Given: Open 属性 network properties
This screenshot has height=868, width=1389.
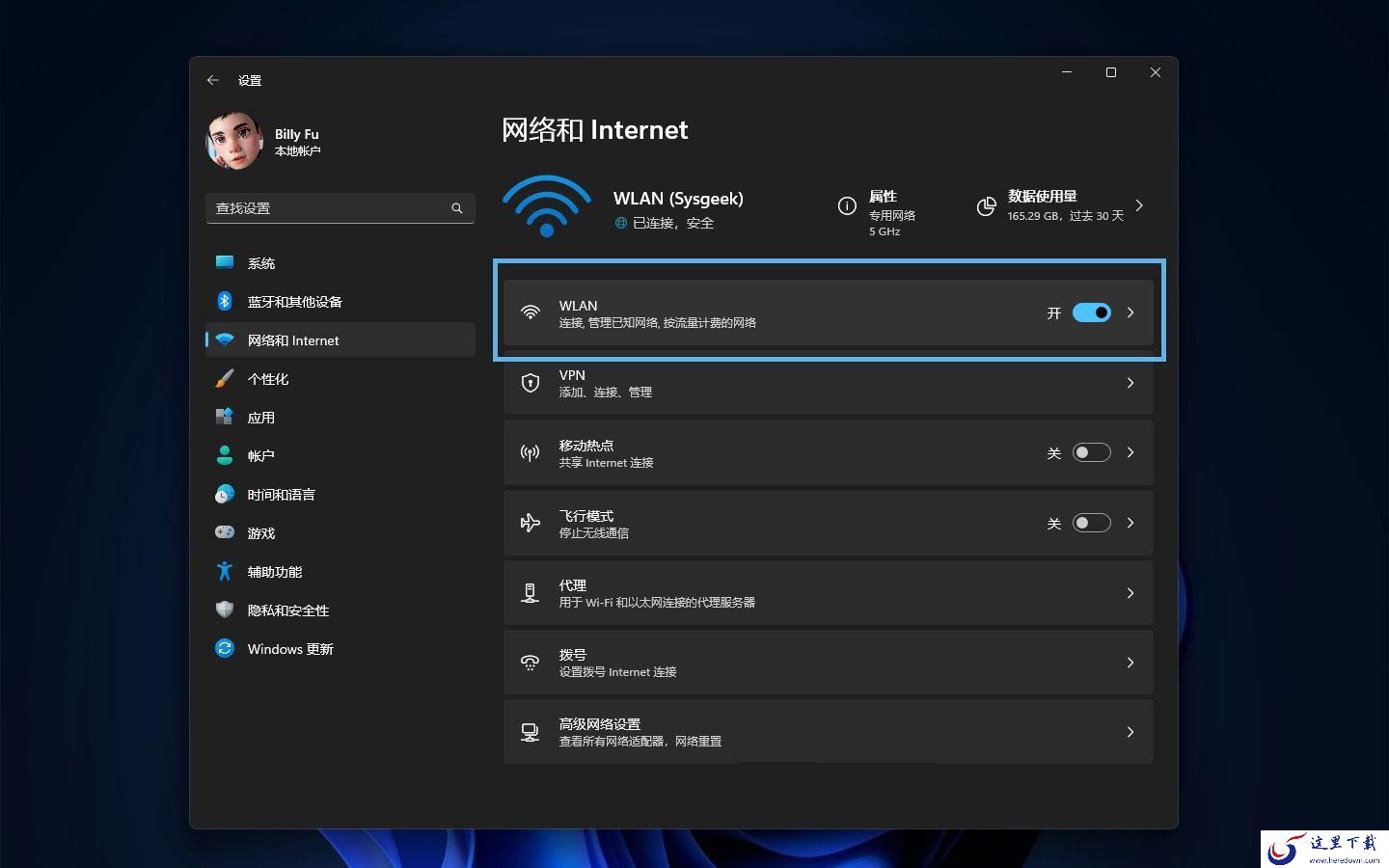Looking at the screenshot, I should tap(878, 212).
